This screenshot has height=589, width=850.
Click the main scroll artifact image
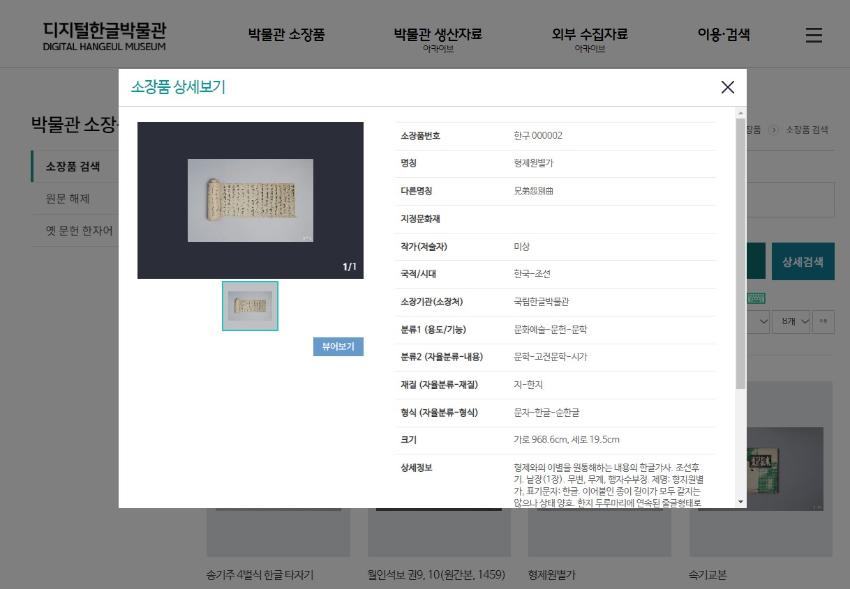click(x=250, y=200)
